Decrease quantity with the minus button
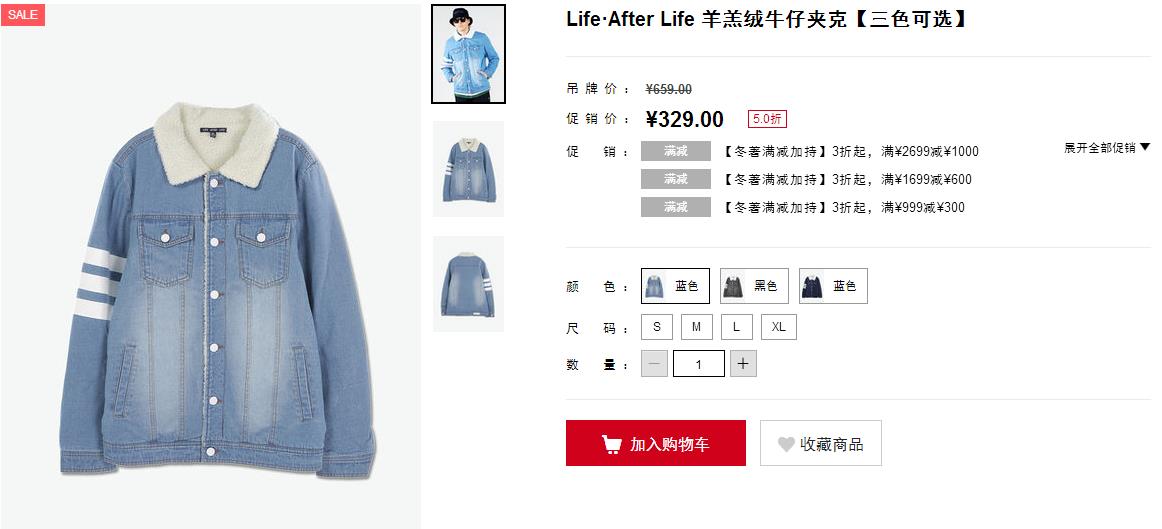The image size is (1162, 529). tap(654, 364)
